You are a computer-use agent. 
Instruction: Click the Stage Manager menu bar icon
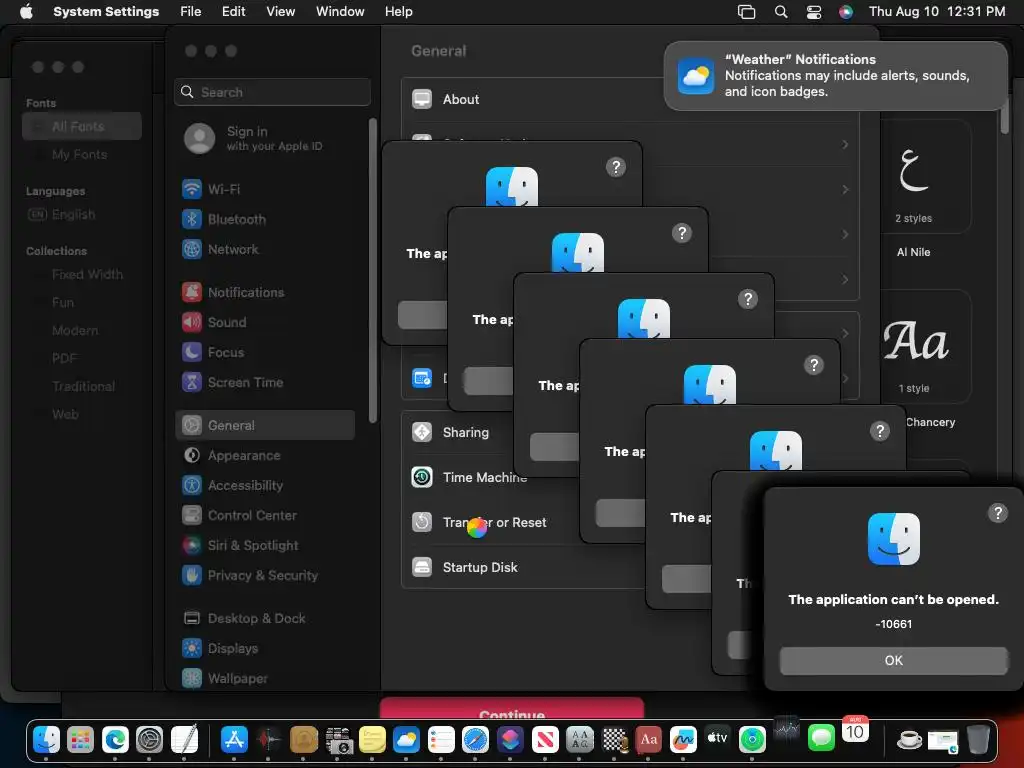(x=746, y=12)
